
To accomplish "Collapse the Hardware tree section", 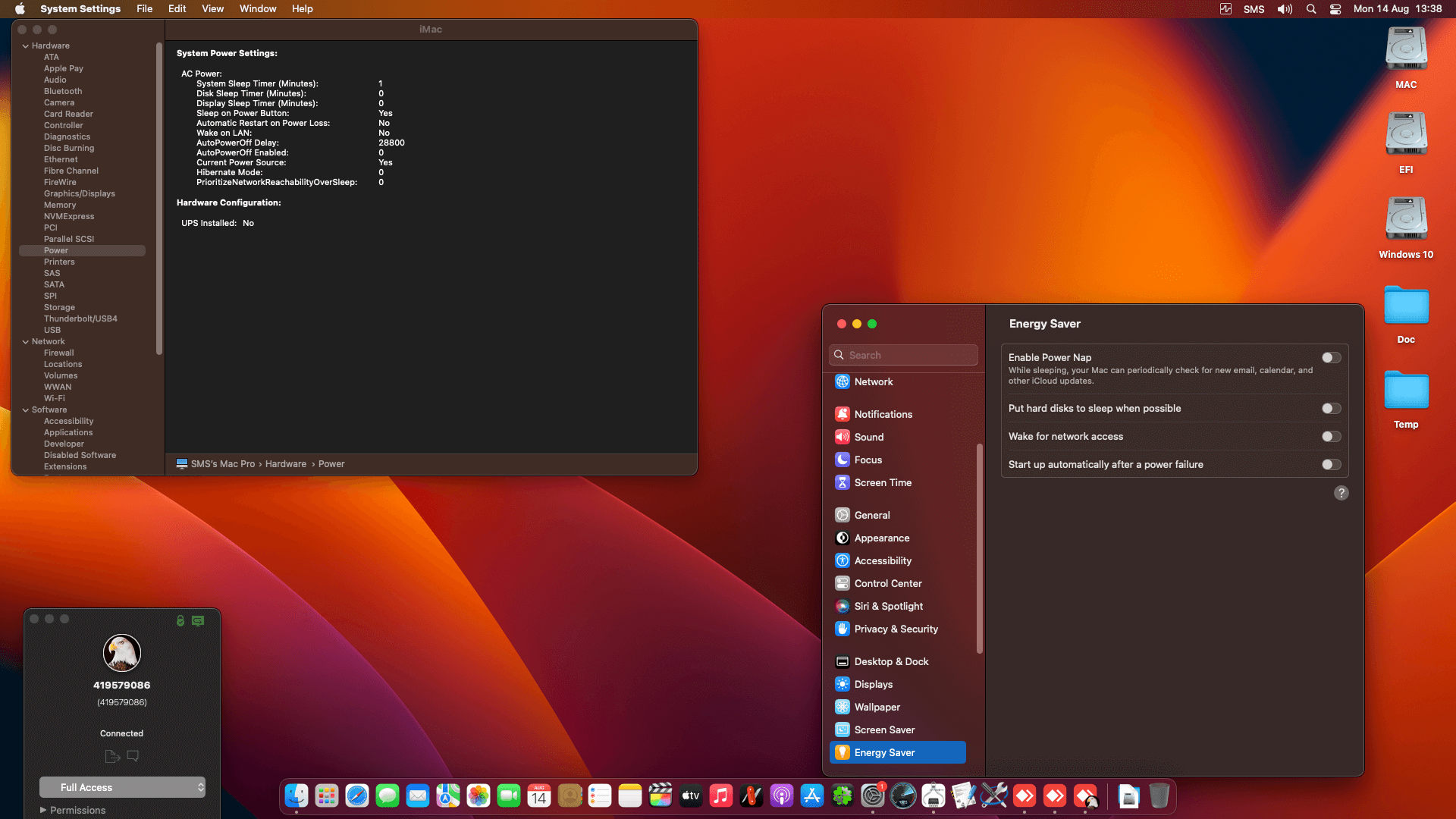I will (26, 45).
